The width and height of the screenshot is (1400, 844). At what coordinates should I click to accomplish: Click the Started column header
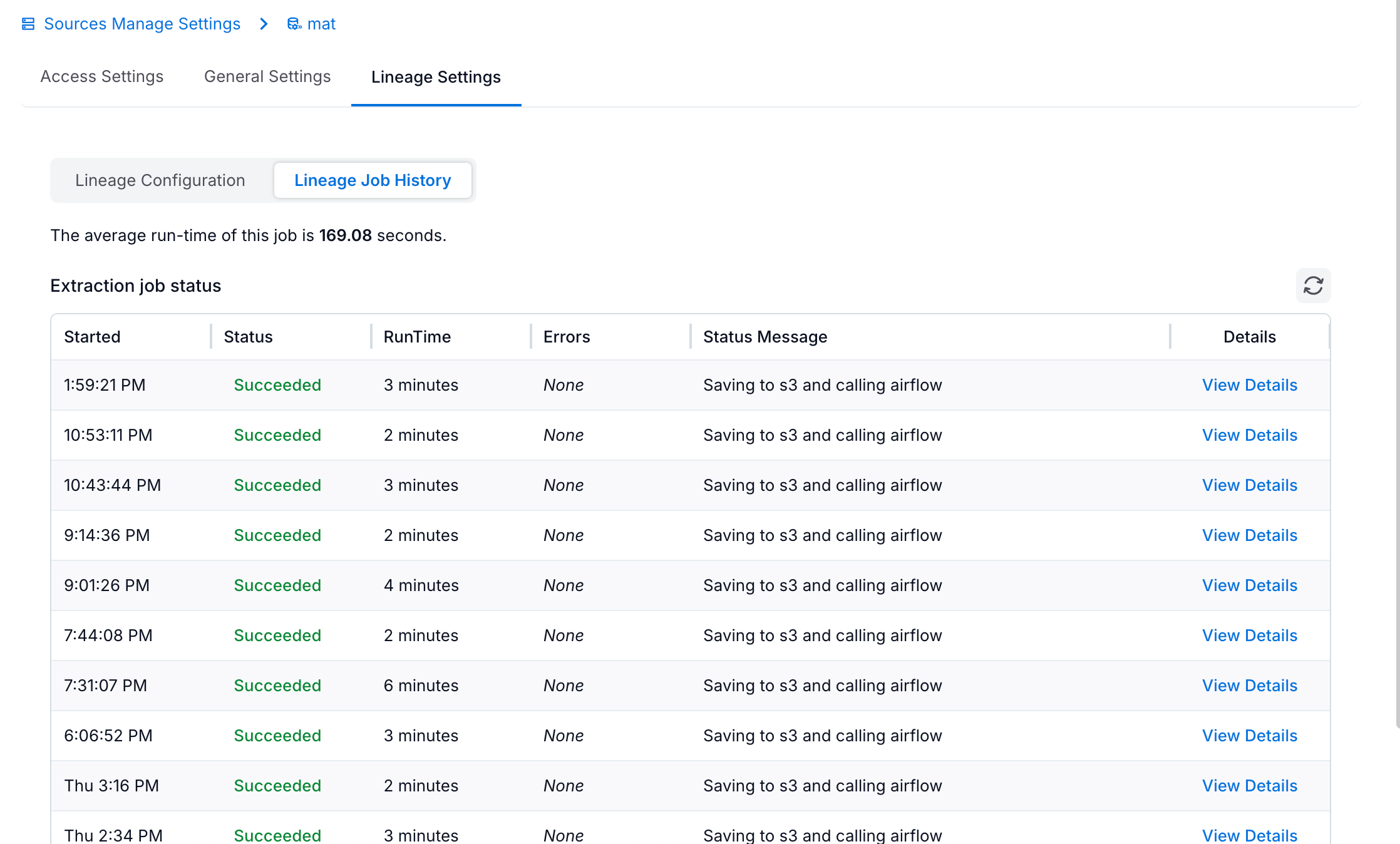tap(92, 337)
